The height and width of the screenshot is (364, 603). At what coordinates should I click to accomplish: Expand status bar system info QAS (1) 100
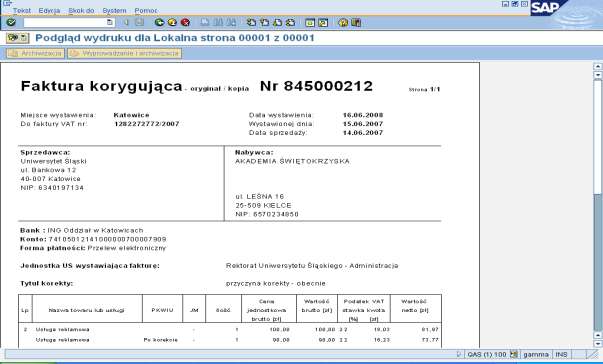tap(487, 354)
